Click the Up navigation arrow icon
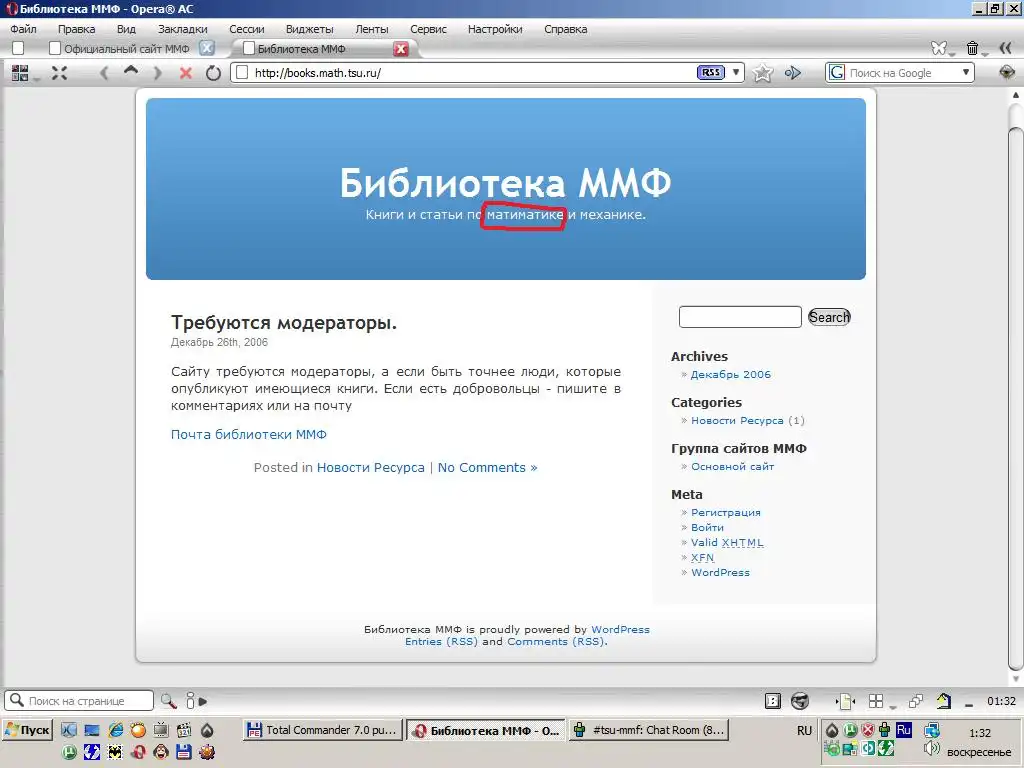 point(131,72)
